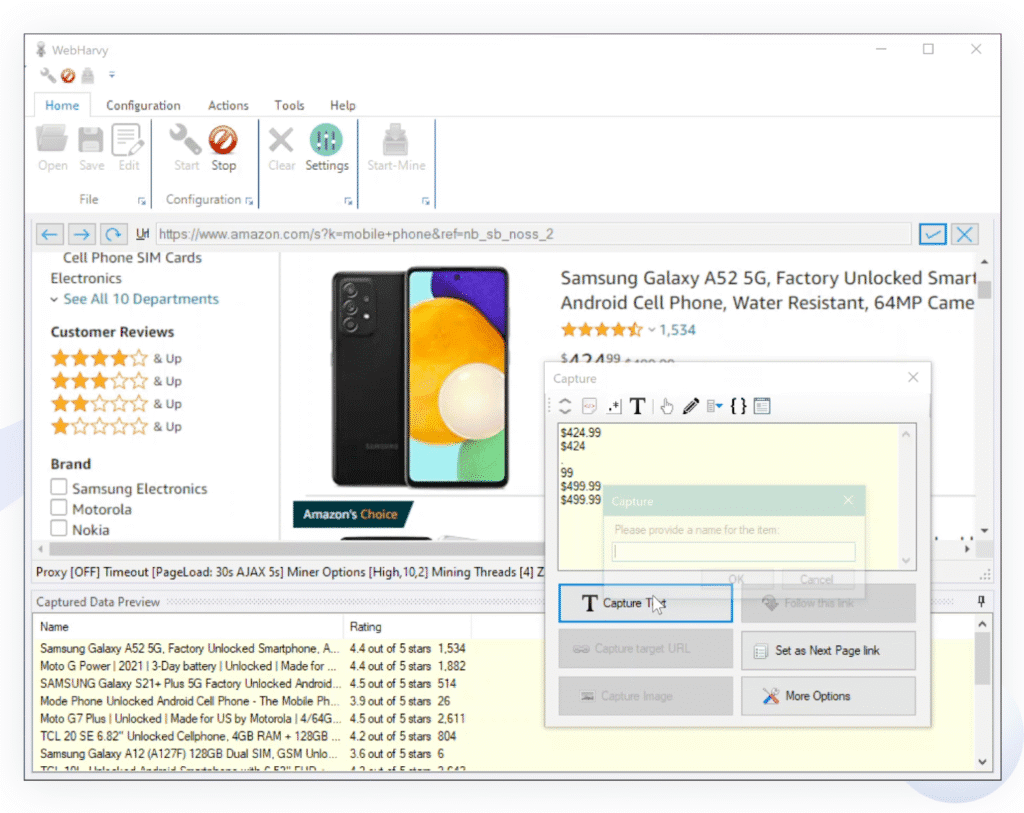The height and width of the screenshot is (813, 1024).
Task: Click the Set as Next Page link button
Action: 828,650
